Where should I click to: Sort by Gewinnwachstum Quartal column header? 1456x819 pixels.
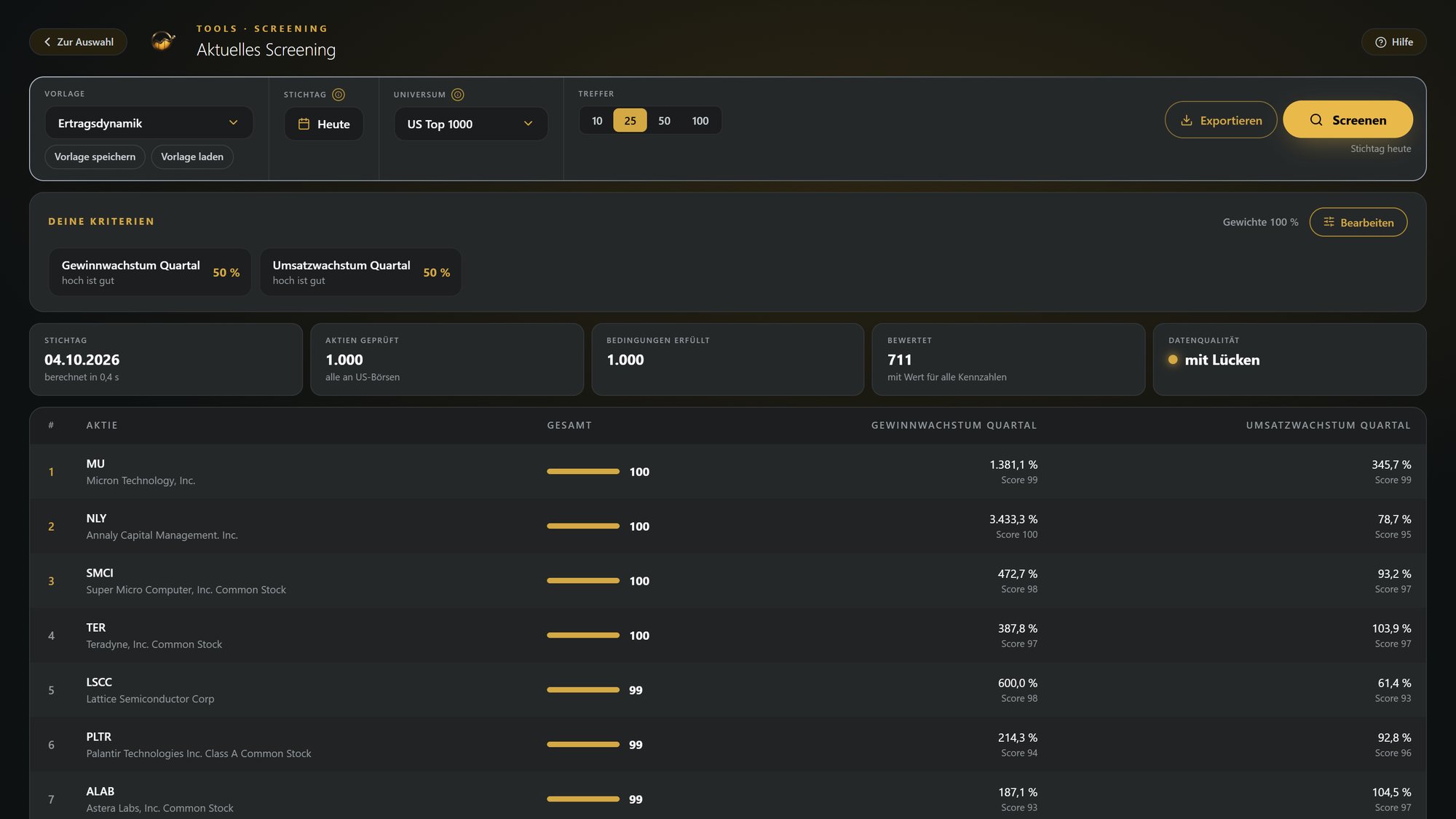(954, 425)
